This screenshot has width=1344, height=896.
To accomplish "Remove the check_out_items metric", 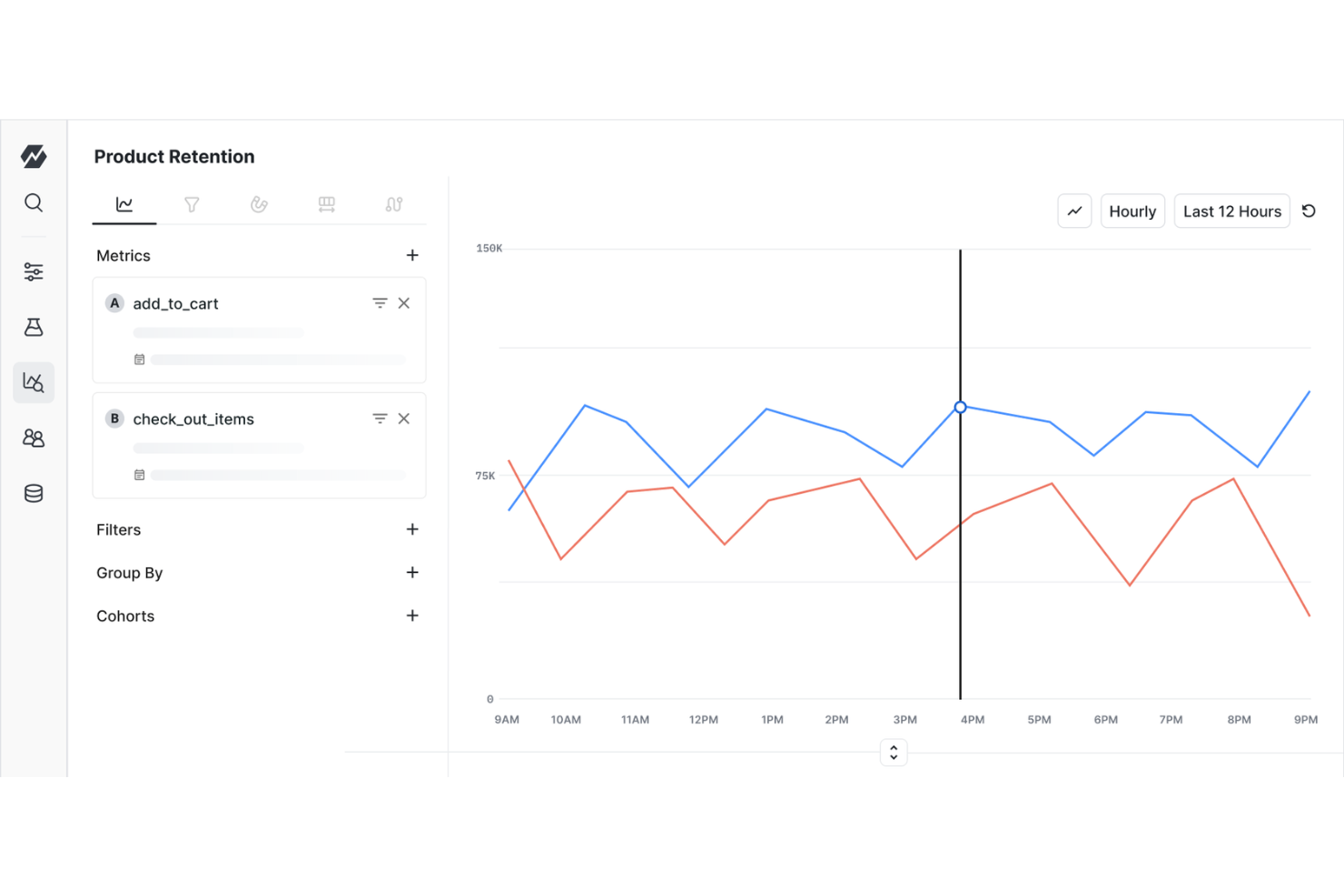I will pos(404,418).
